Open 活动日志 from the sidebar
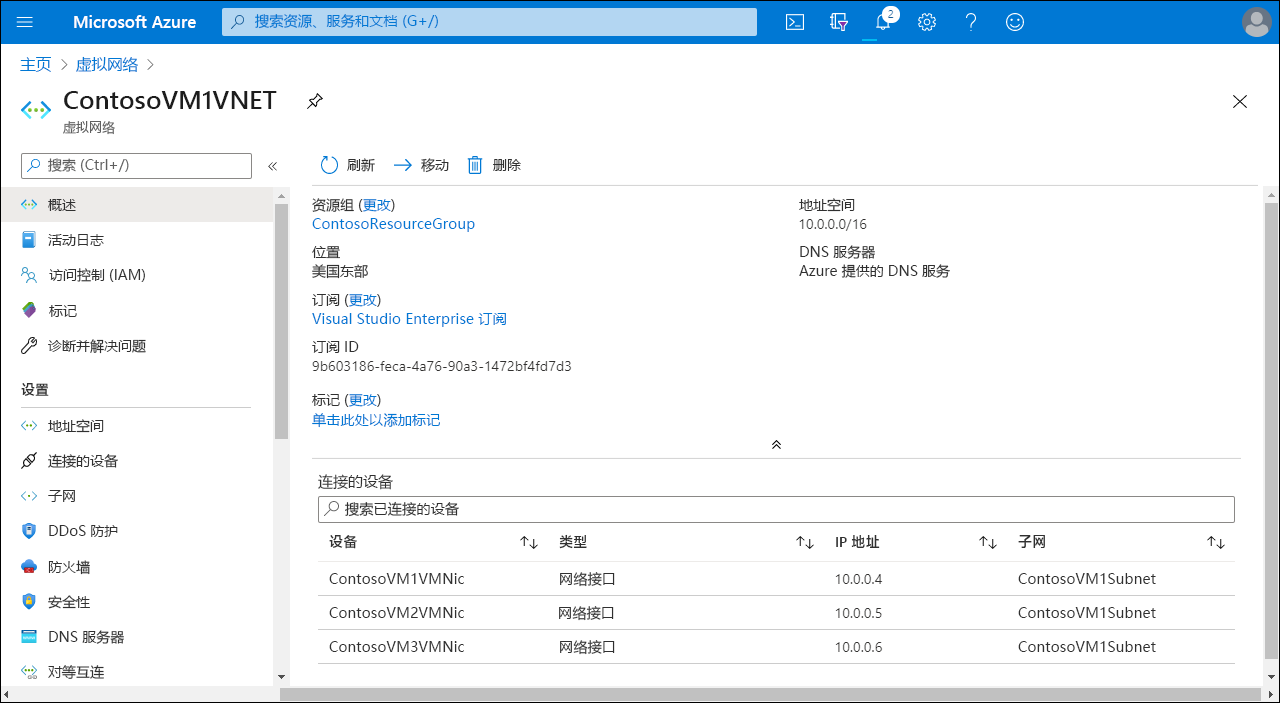The height and width of the screenshot is (703, 1280). [x=70, y=239]
